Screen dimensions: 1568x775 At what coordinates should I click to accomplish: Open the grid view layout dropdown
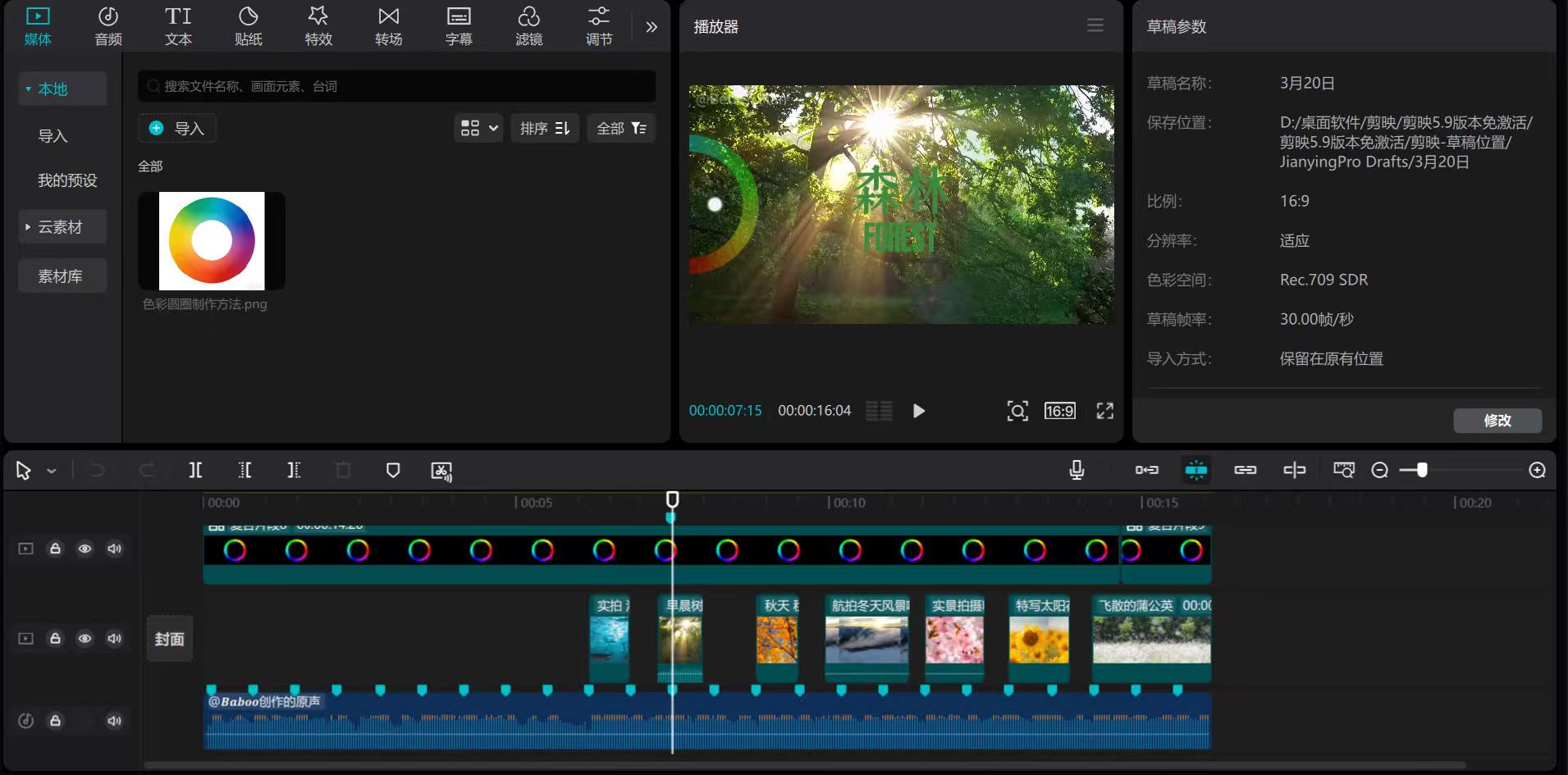coord(478,128)
